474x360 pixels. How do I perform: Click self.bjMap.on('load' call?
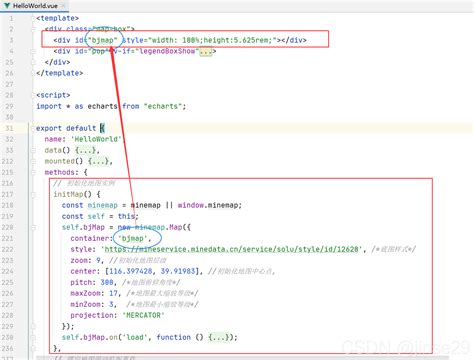(x=104, y=337)
